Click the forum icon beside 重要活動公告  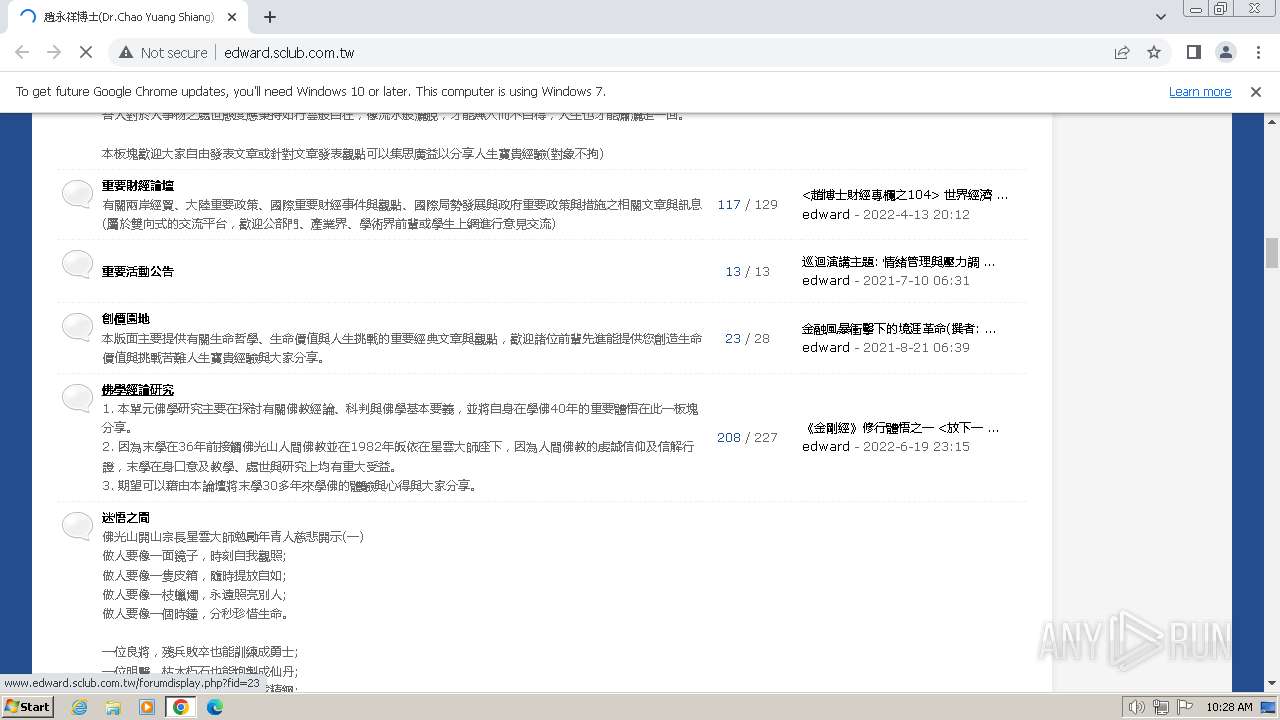[77, 264]
